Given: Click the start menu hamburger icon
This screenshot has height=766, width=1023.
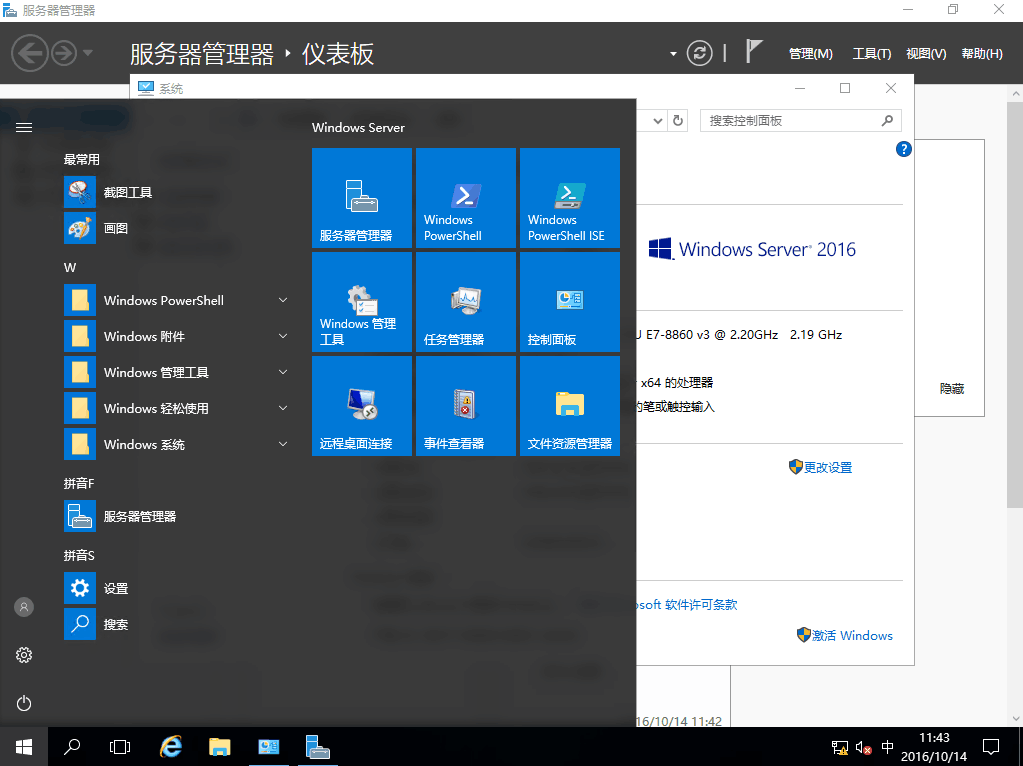Looking at the screenshot, I should pos(24,127).
